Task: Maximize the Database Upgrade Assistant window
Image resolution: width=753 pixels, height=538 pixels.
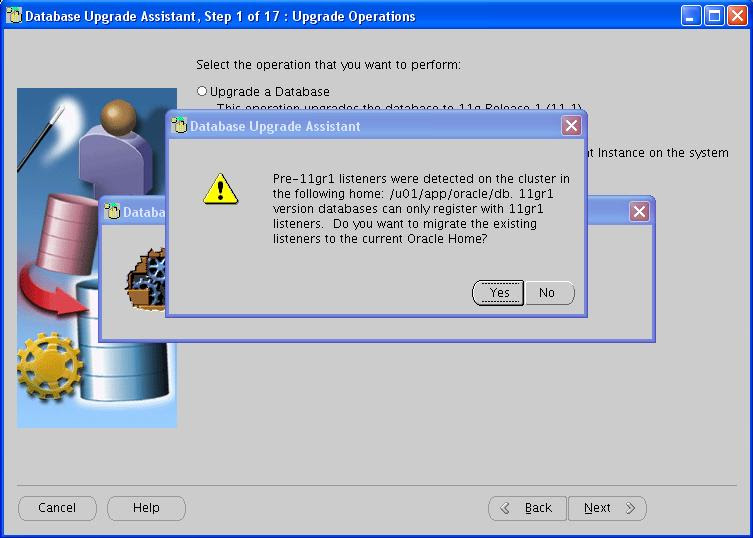Action: 714,16
